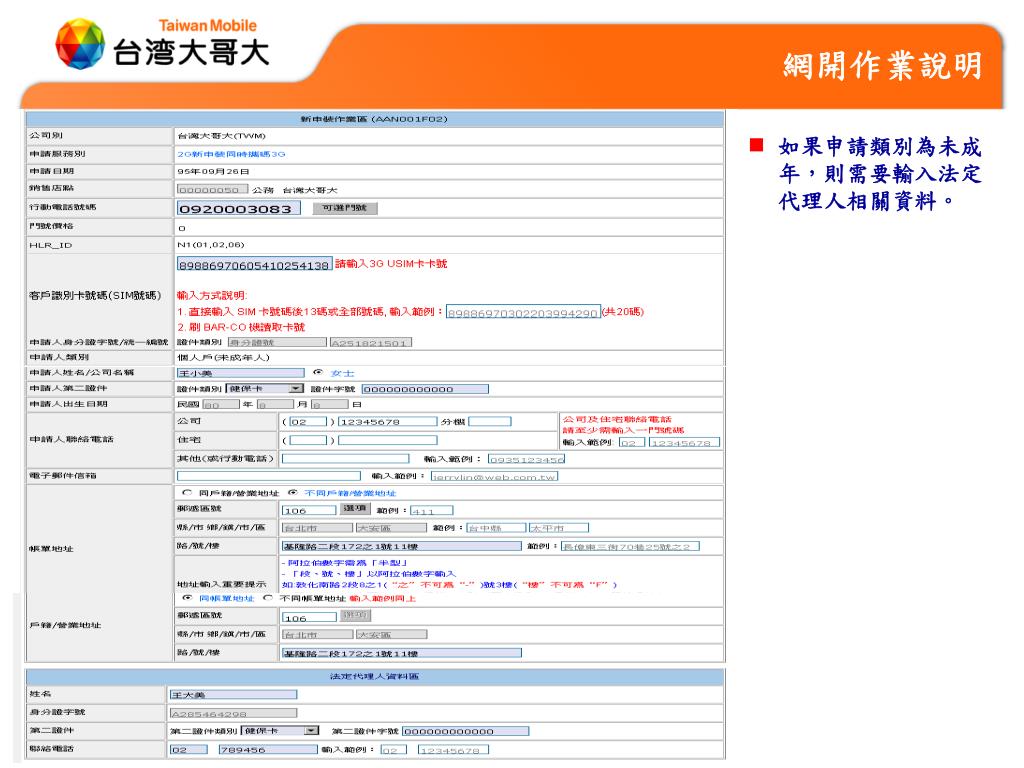Screen dimensions: 1024x768
Task: Click the N1(01,02,06) HLR_ID value
Action: point(210,245)
